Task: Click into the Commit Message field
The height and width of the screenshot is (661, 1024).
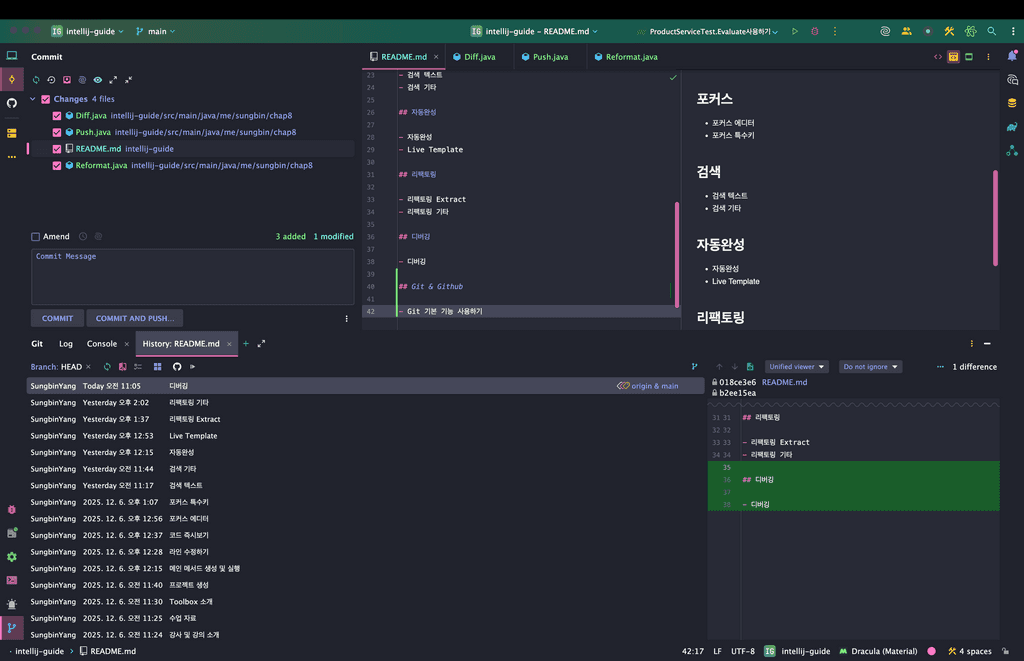Action: (192, 276)
